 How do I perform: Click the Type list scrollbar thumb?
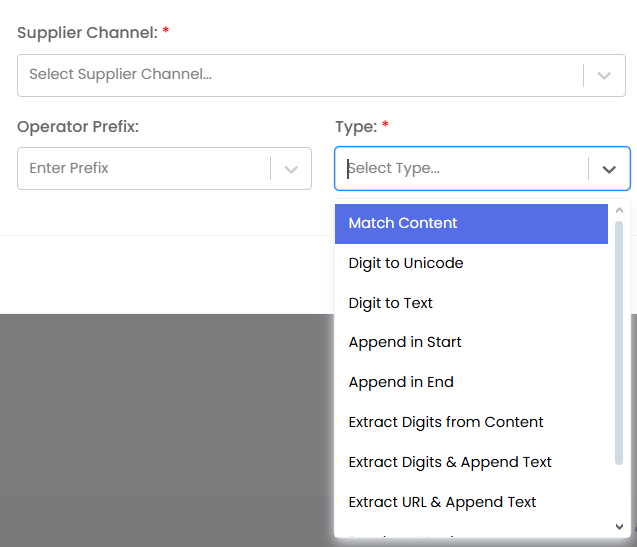[x=620, y=340]
